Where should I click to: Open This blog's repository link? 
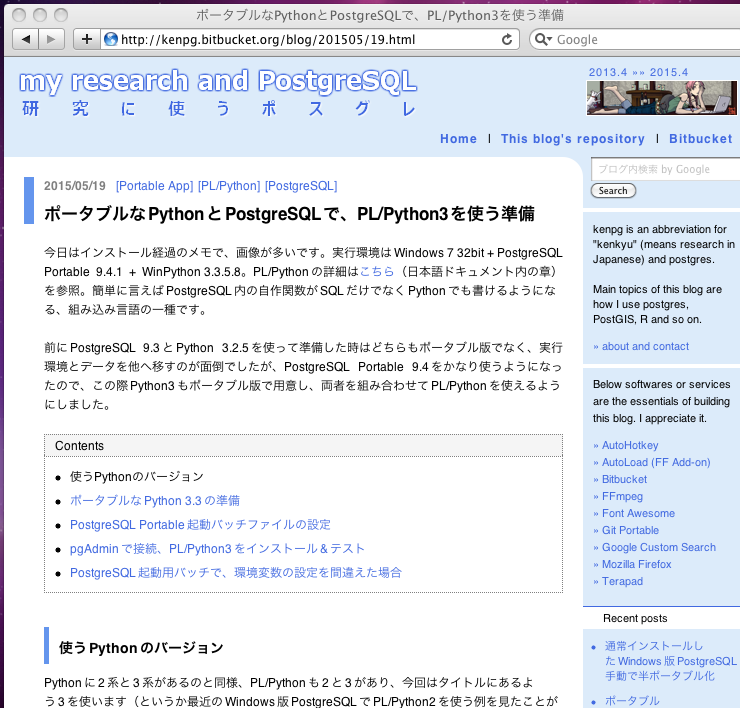572,139
